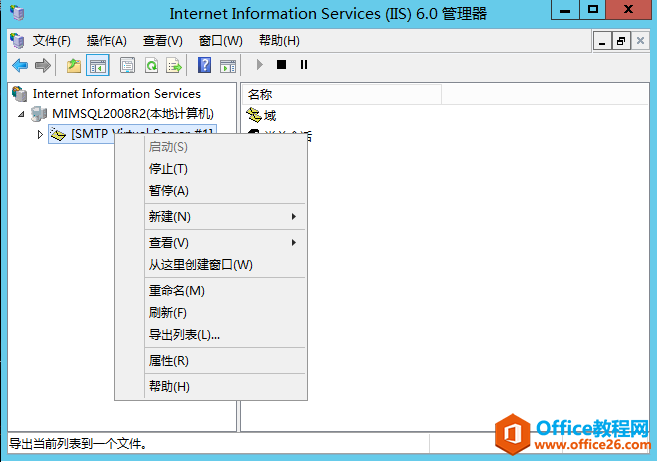Open the 查看(V) menu in menu bar

(x=163, y=41)
